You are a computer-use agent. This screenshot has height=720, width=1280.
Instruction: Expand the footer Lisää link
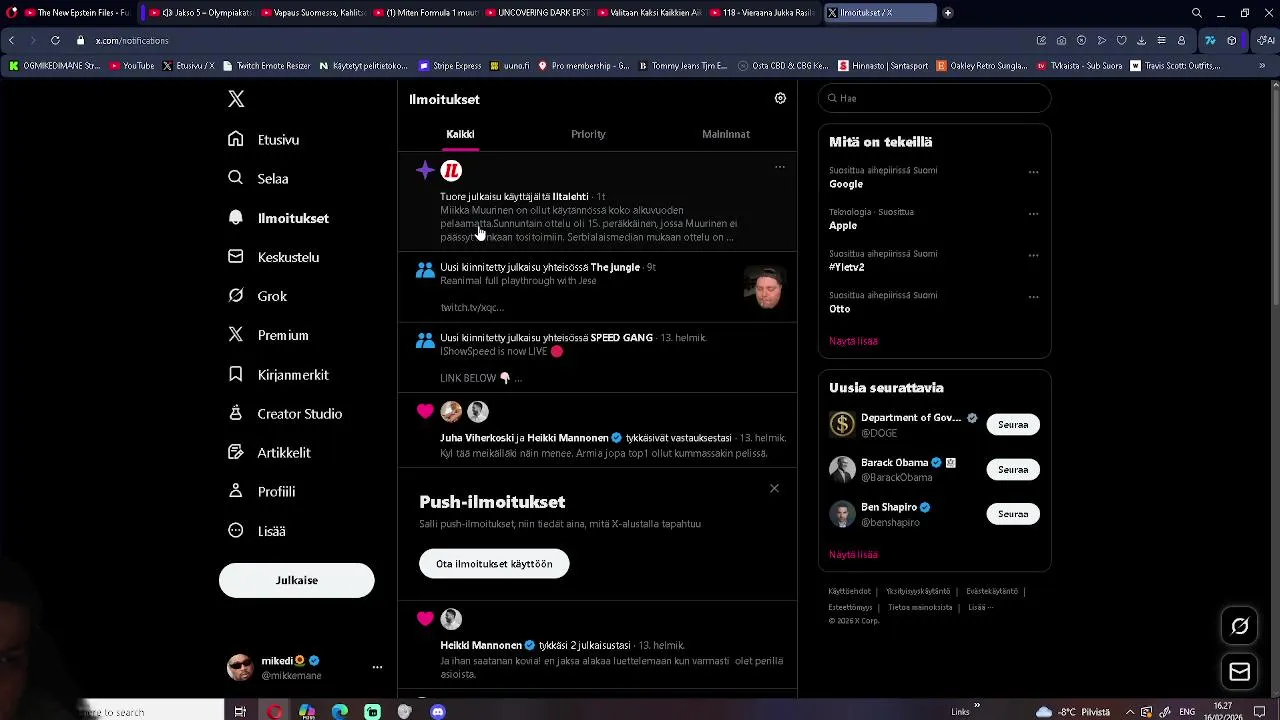point(980,607)
